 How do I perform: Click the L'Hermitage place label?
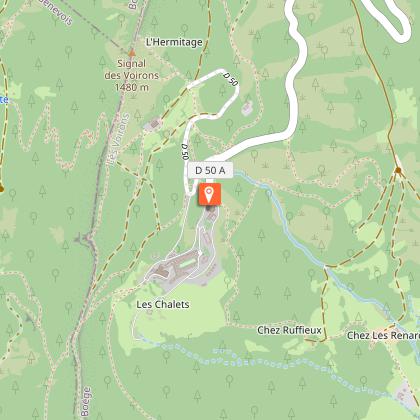click(174, 42)
